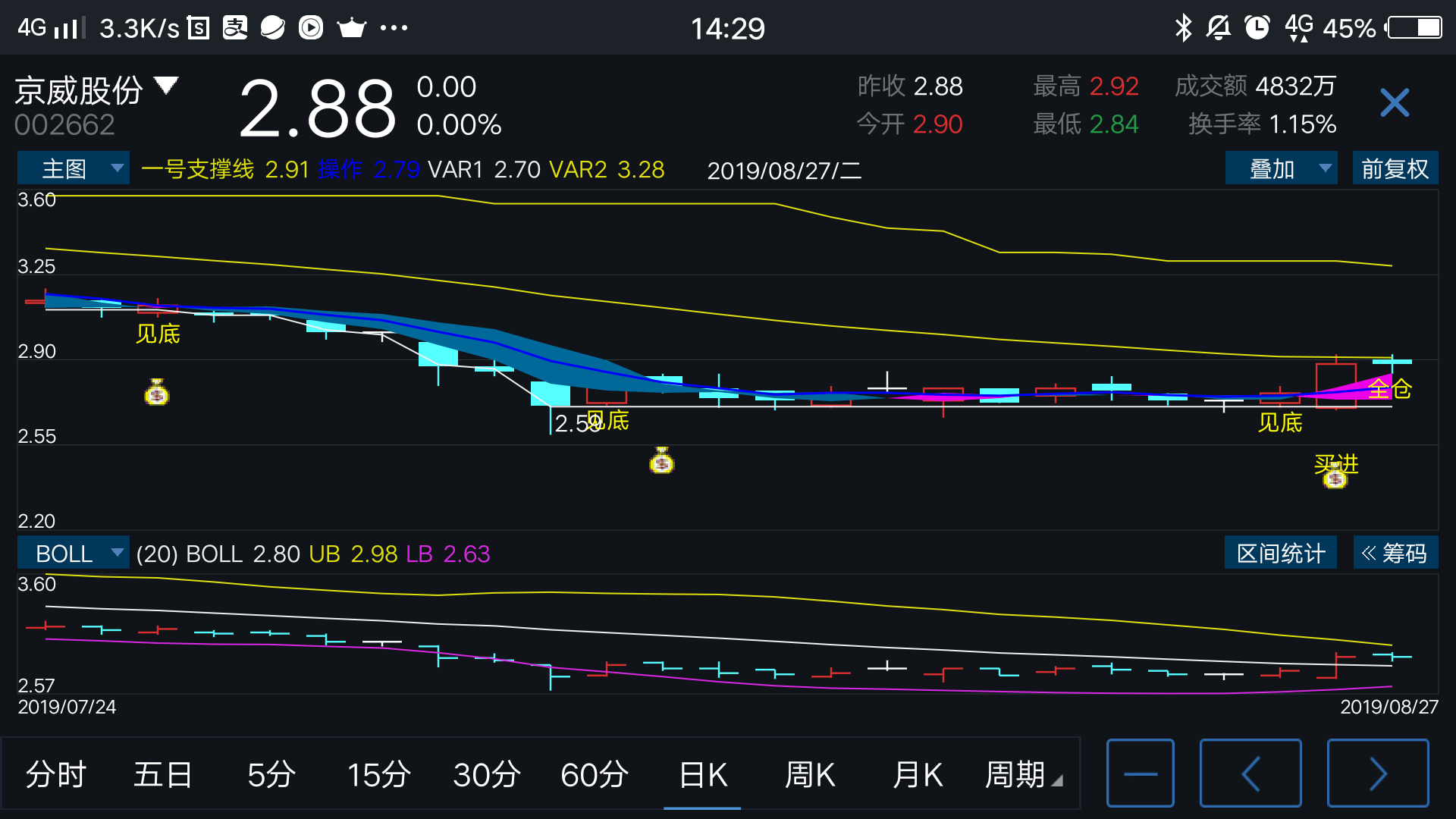The image size is (1456, 819).
Task: Tap the alarm clock status icon
Action: tap(1257, 28)
